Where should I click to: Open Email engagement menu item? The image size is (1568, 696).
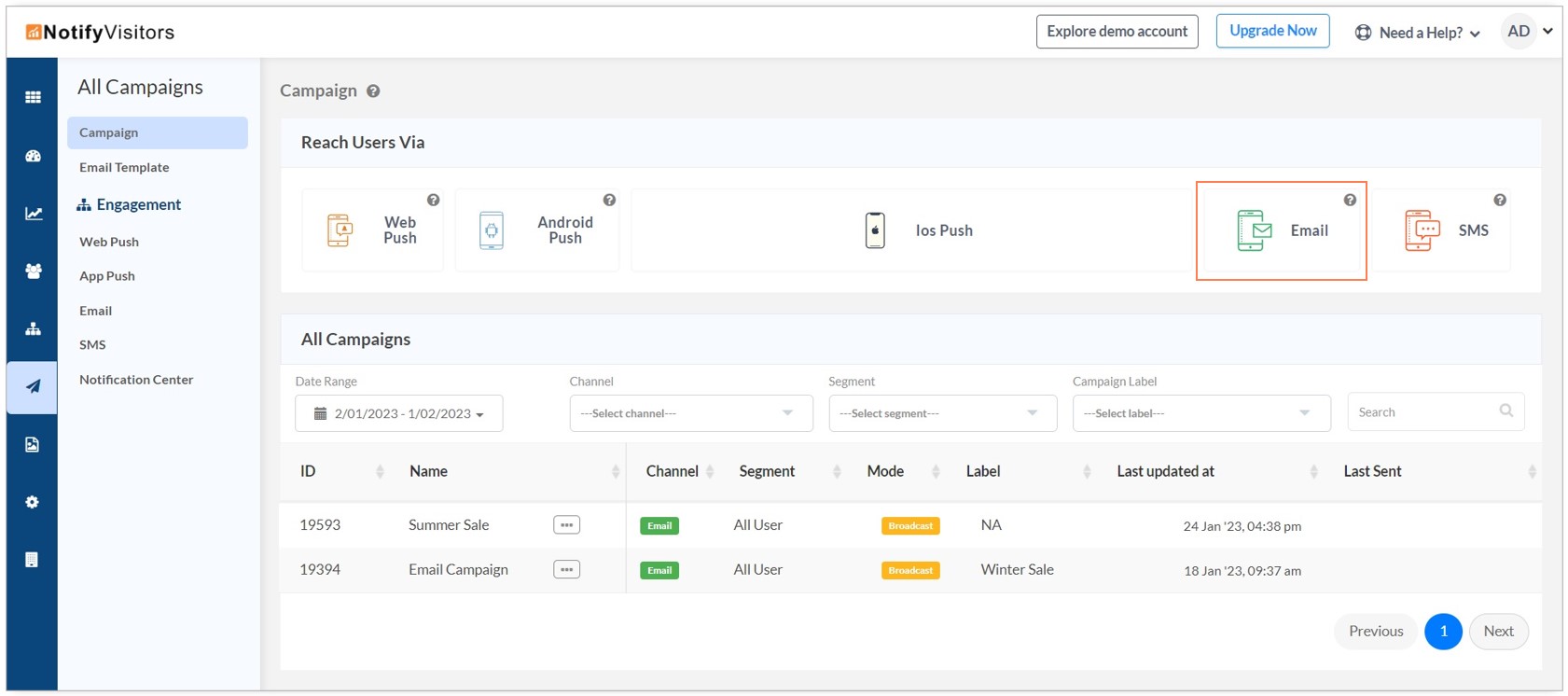point(95,311)
